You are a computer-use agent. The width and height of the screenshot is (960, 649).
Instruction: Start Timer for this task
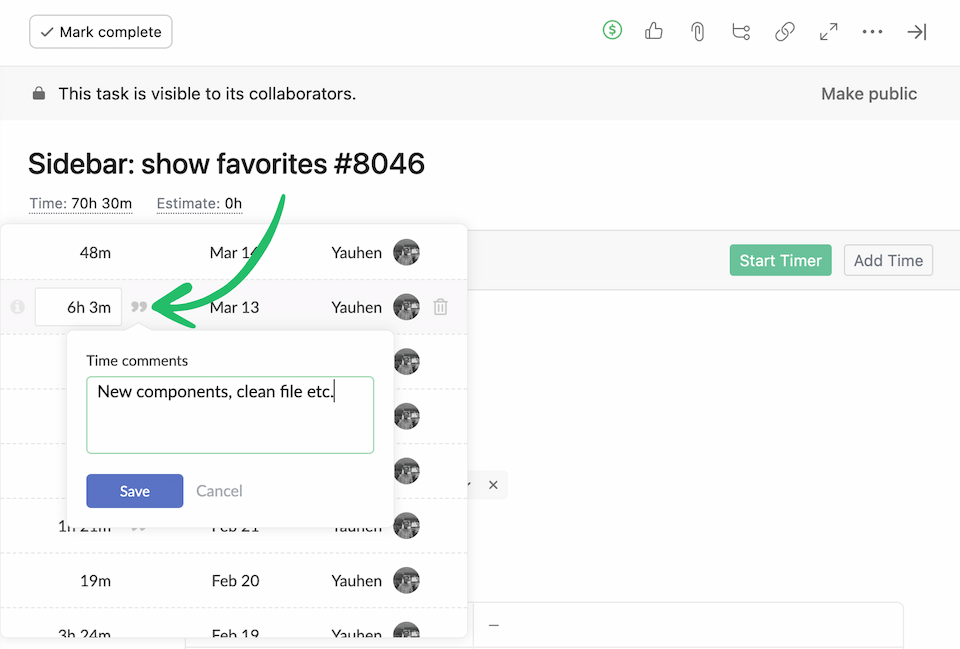(780, 260)
